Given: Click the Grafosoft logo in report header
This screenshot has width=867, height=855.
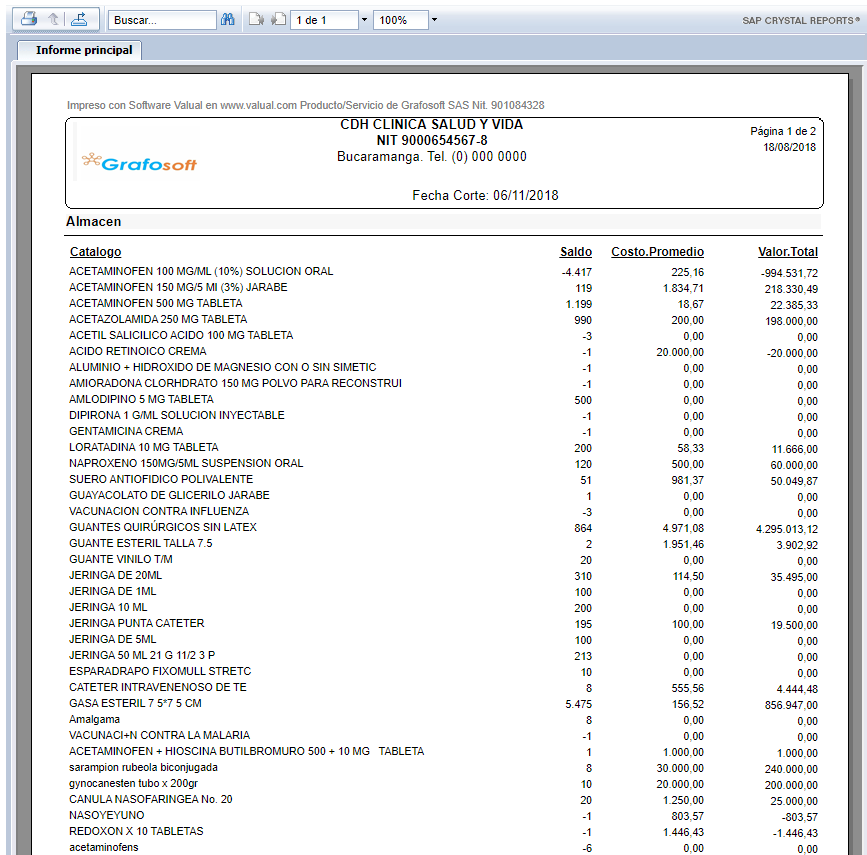Looking at the screenshot, I should point(139,163).
